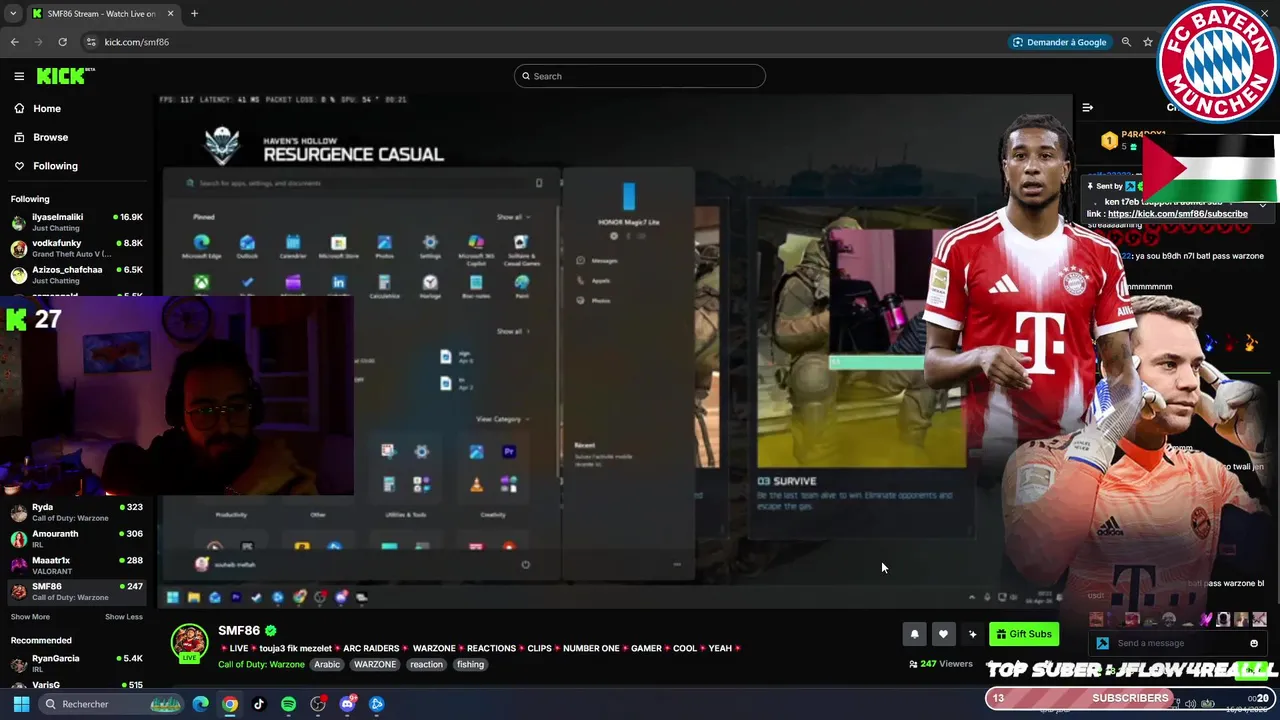Close the SMF86 Stream browser tab
This screenshot has height=720, width=1280.
pyautogui.click(x=170, y=14)
